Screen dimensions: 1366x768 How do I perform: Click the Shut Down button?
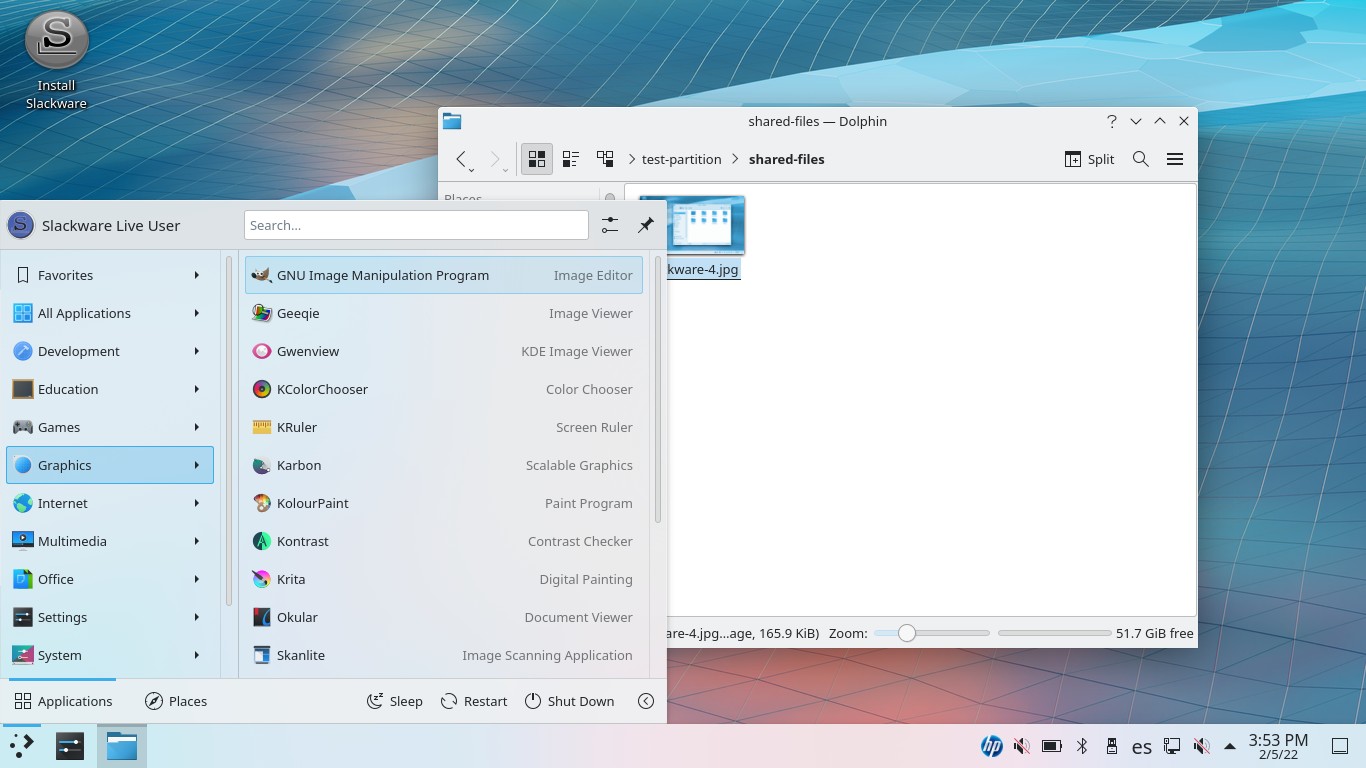point(569,701)
